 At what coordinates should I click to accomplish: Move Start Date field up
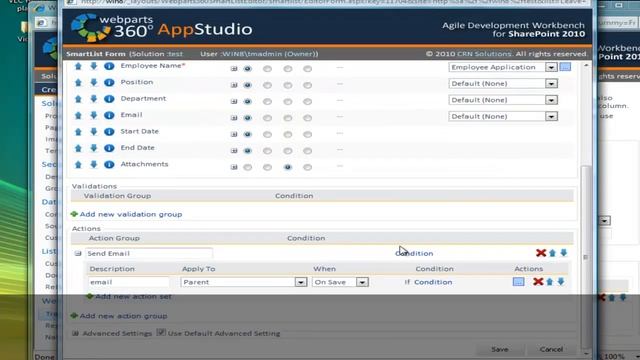click(78, 132)
